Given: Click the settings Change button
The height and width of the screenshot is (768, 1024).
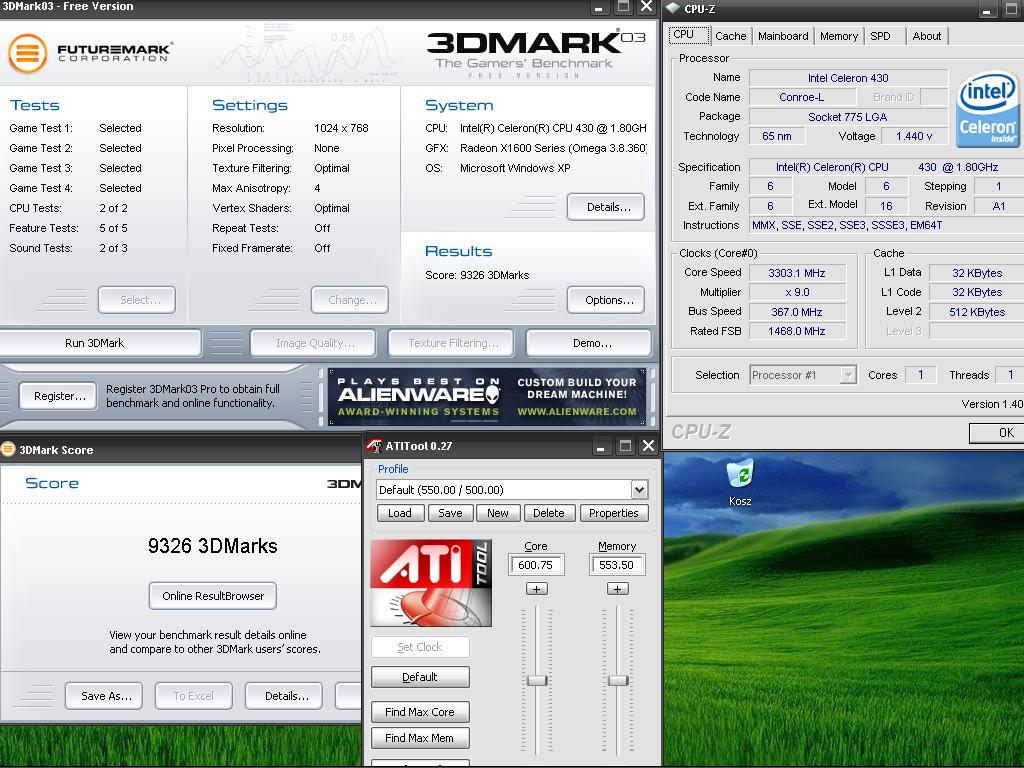Looking at the screenshot, I should pyautogui.click(x=350, y=300).
